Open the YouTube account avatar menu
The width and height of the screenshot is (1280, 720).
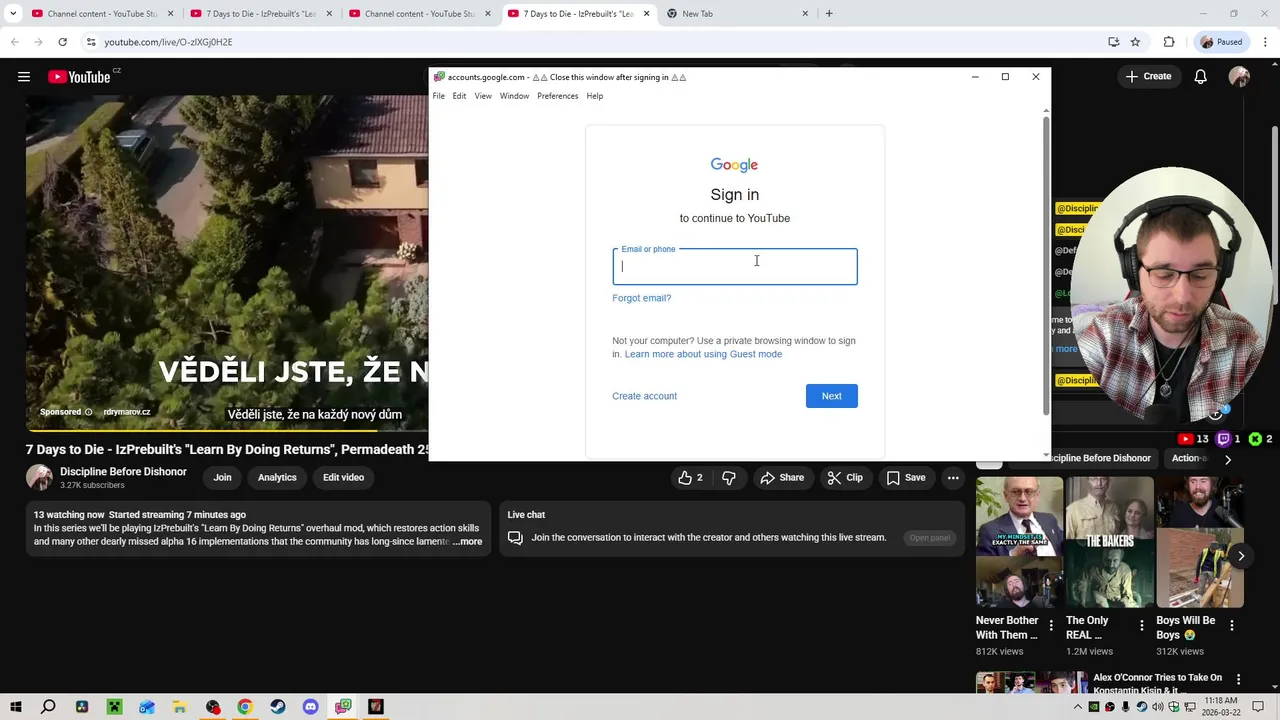(x=1239, y=77)
